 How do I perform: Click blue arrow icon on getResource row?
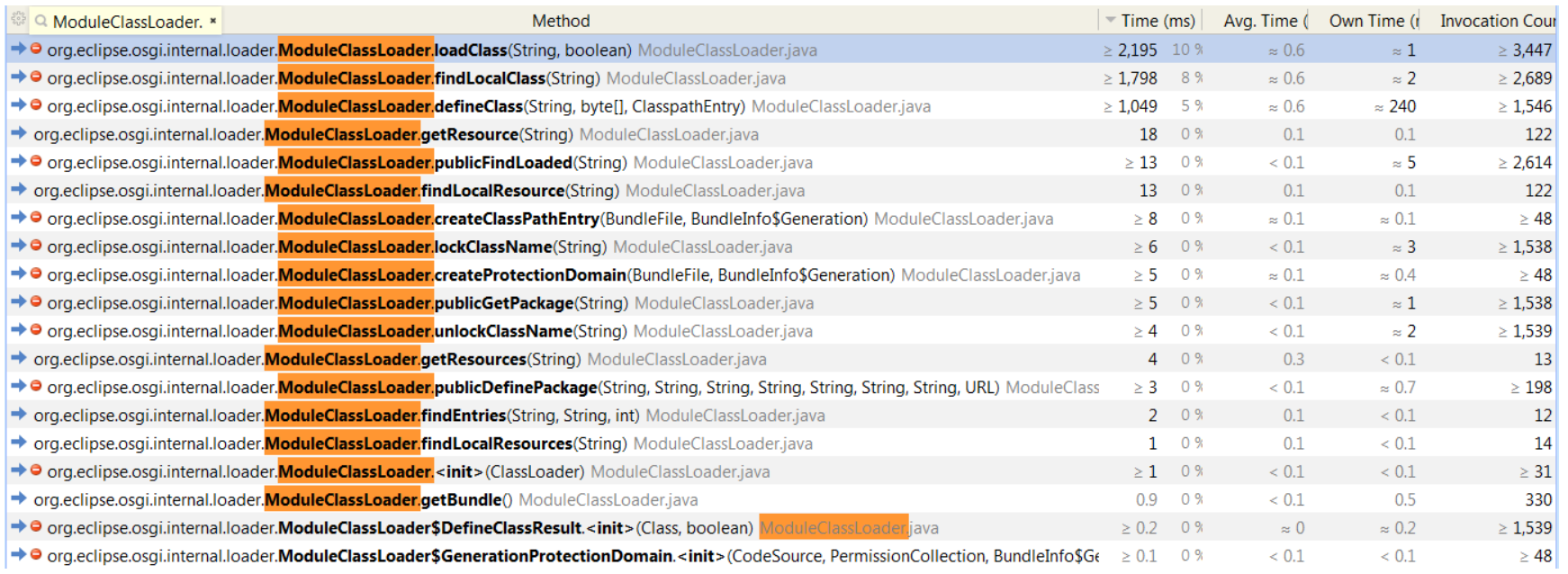(x=18, y=134)
